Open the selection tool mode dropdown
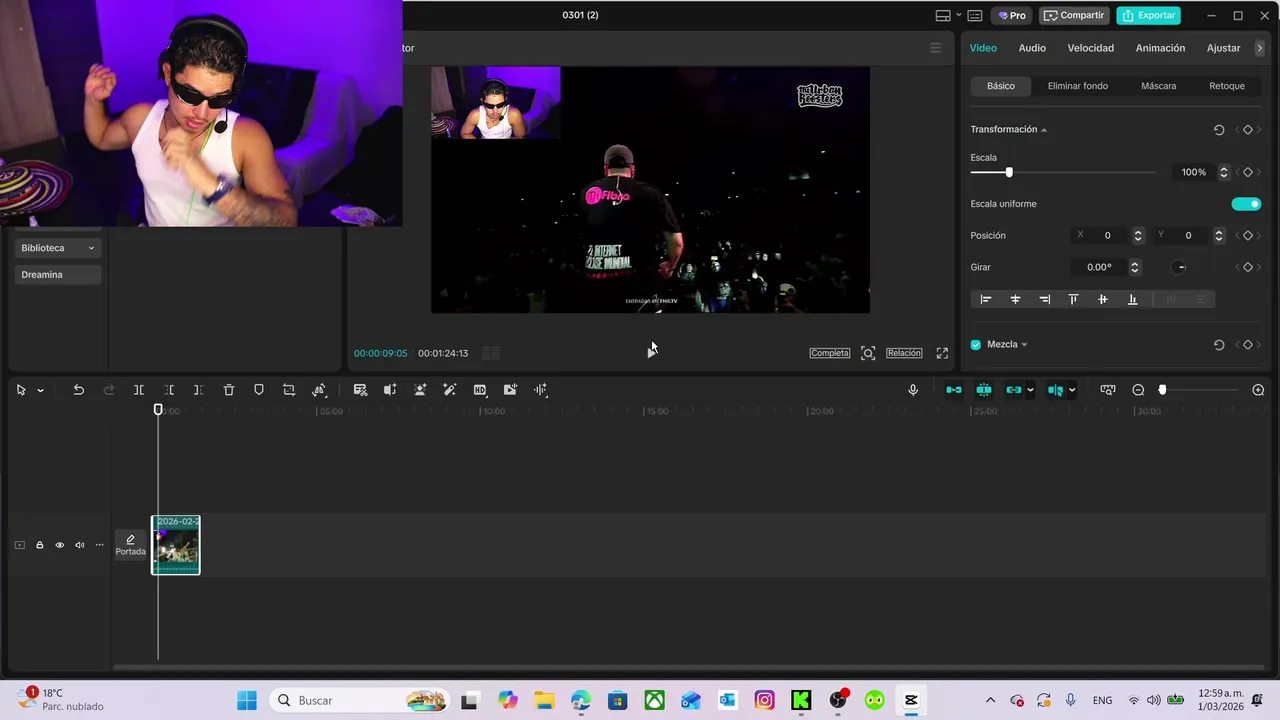Screen dimensions: 1280x720 [40, 390]
